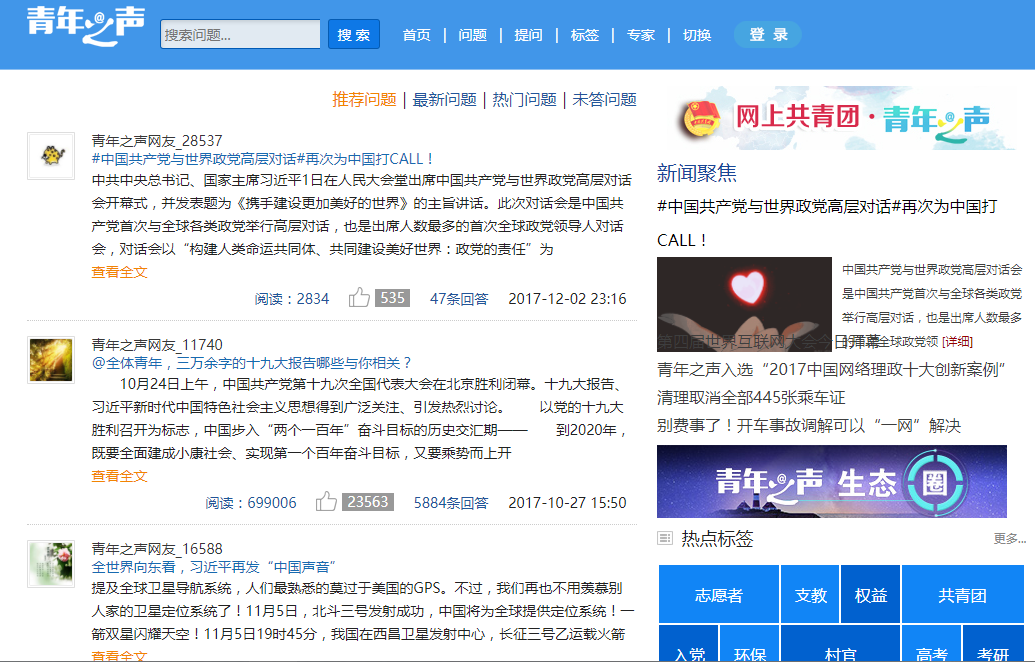1035x662 pixels.
Task: Expand more hot tags via 更多
Action: pyautogui.click(x=1008, y=539)
